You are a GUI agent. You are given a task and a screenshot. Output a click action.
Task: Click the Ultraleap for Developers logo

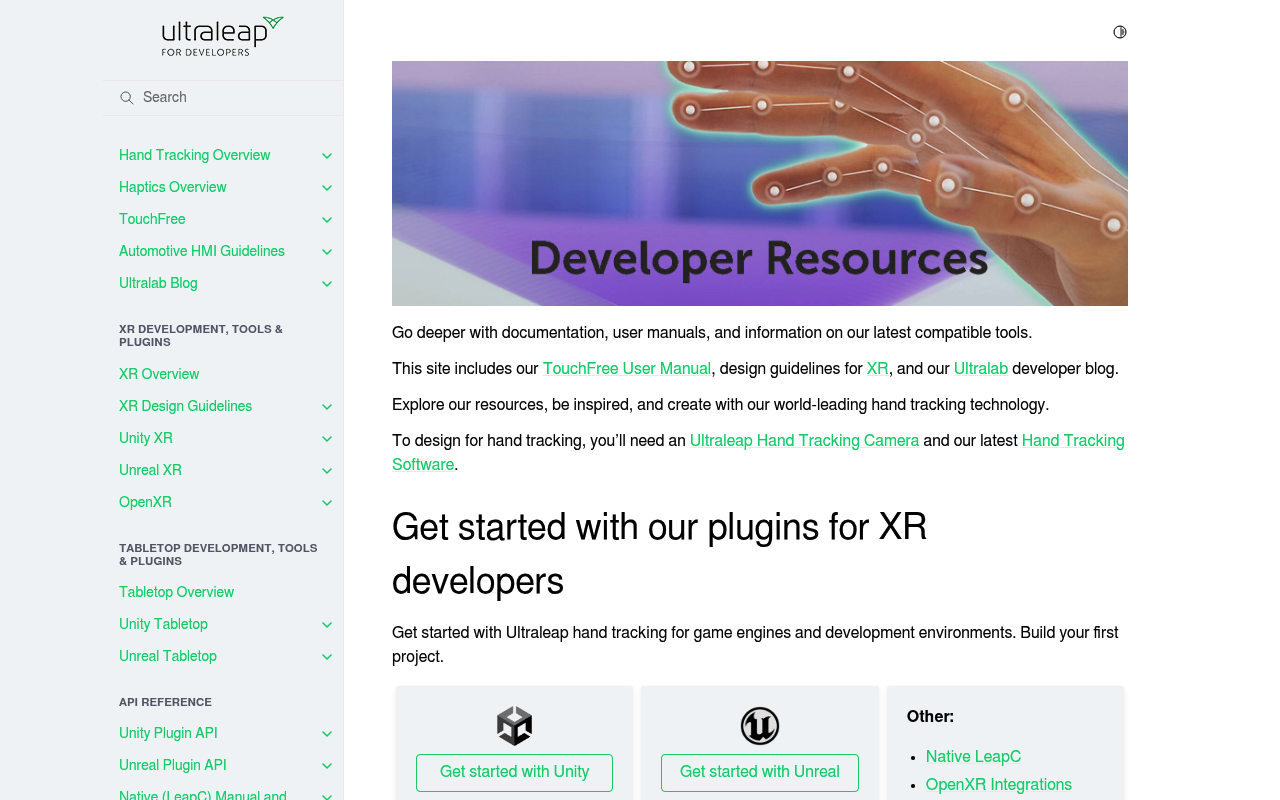[223, 37]
